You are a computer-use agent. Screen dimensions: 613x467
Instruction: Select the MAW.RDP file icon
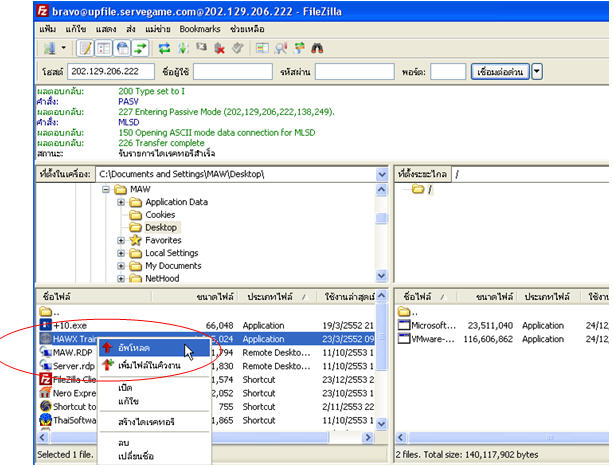45,352
